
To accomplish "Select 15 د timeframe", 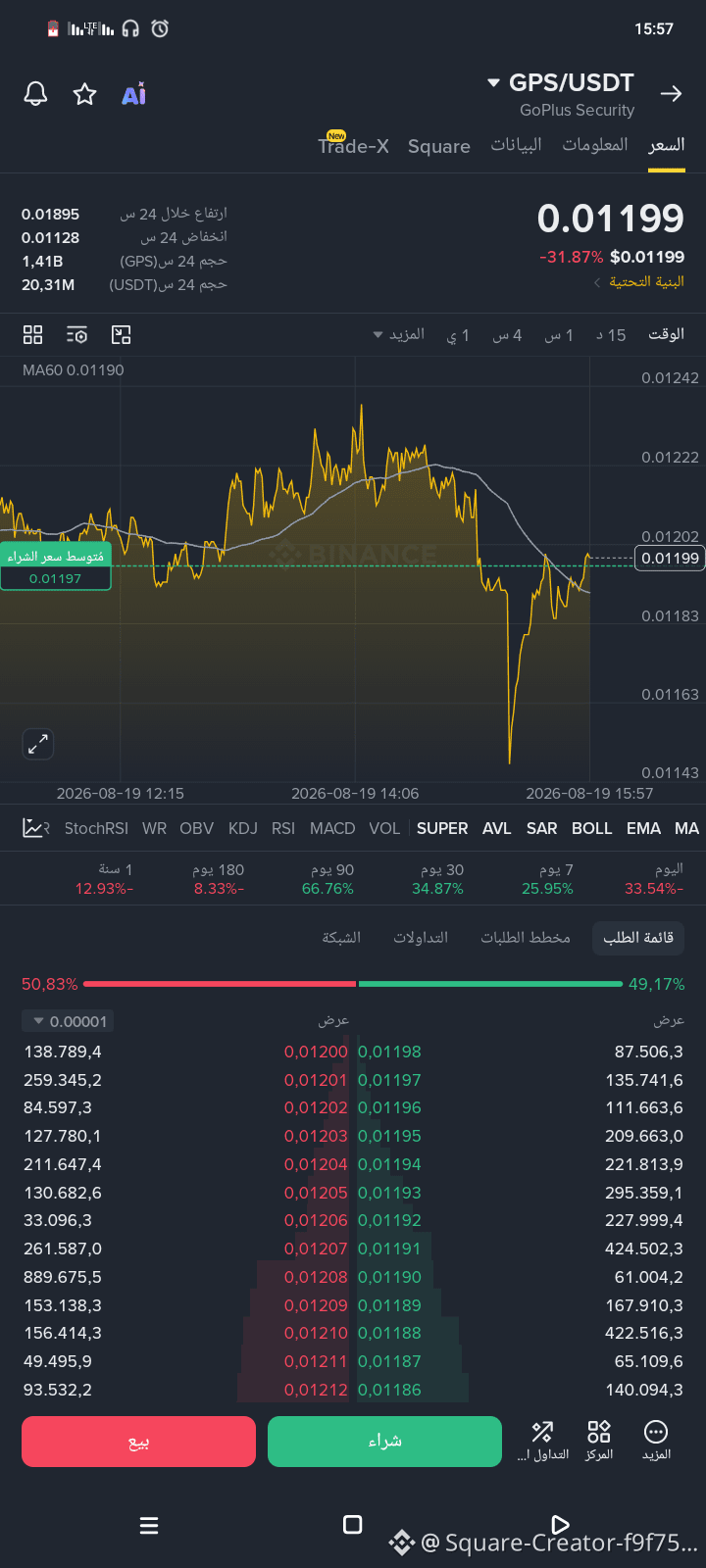I will (610, 335).
